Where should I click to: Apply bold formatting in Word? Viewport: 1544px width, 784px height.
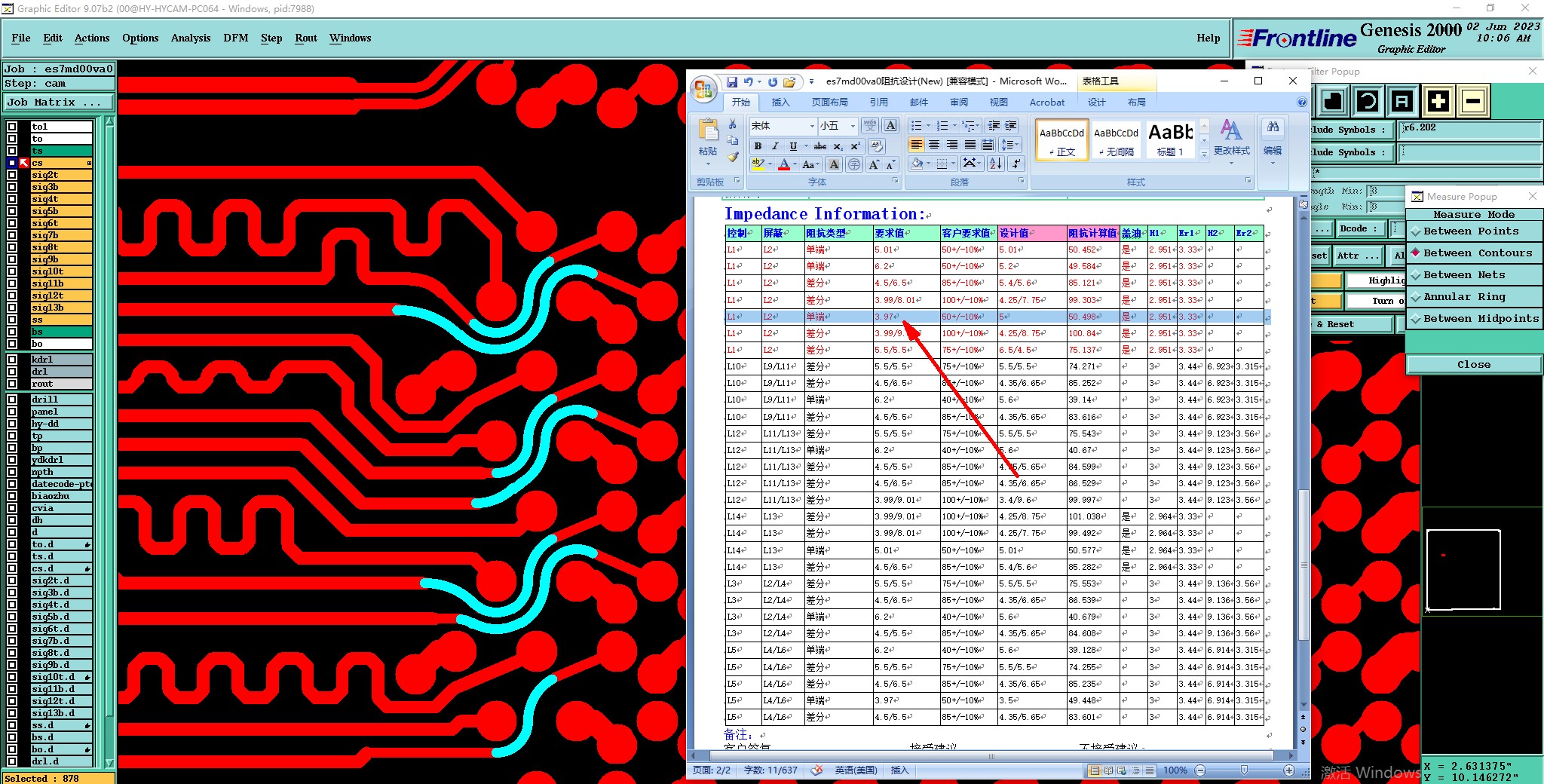758,146
